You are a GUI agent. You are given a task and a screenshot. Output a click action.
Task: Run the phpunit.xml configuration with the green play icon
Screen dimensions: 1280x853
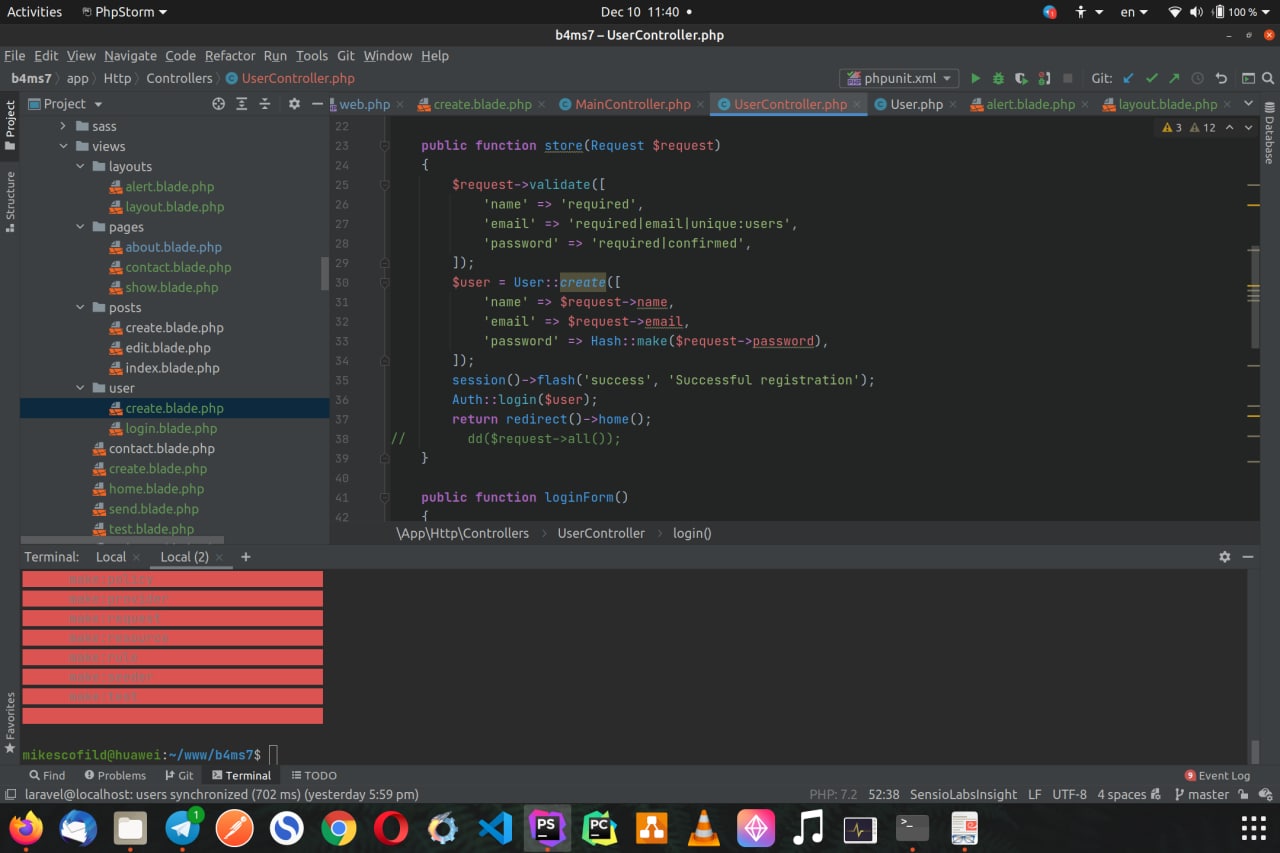click(x=975, y=78)
